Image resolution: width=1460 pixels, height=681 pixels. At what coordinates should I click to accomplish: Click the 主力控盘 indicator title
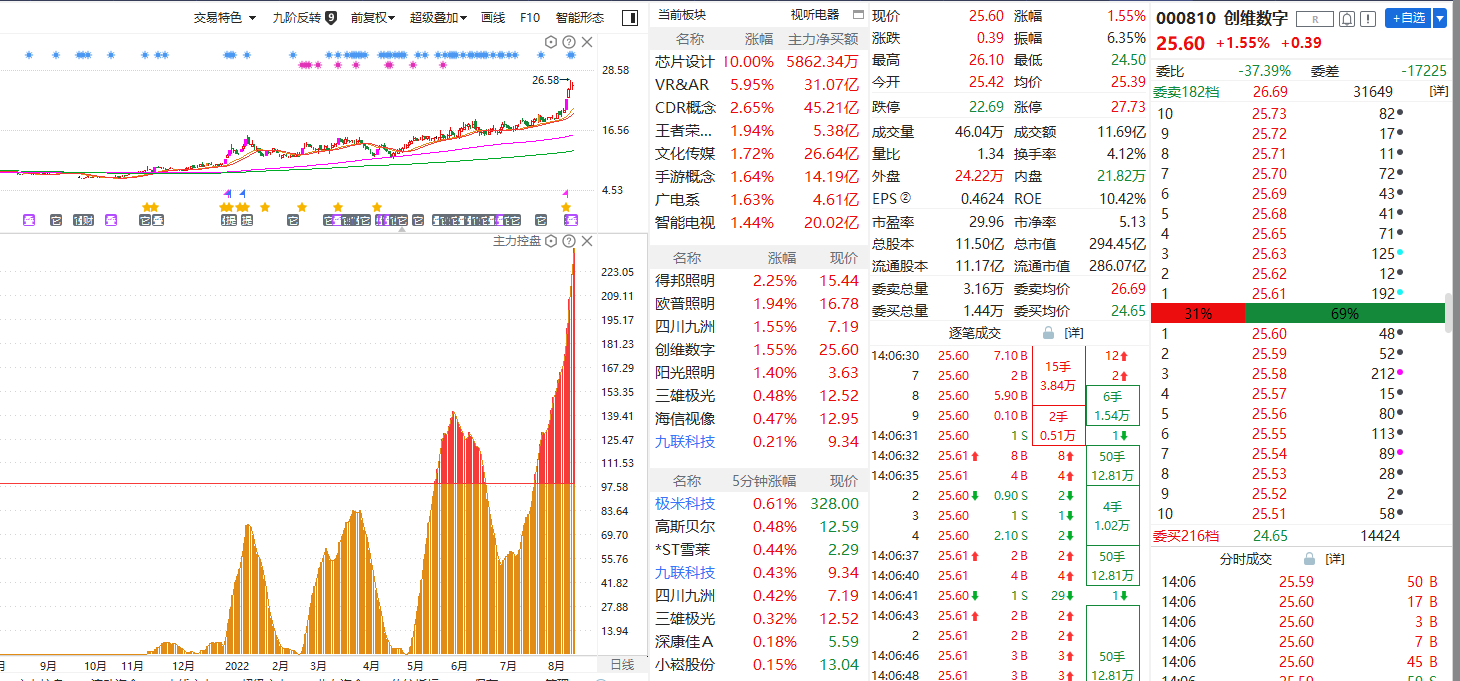[x=517, y=241]
